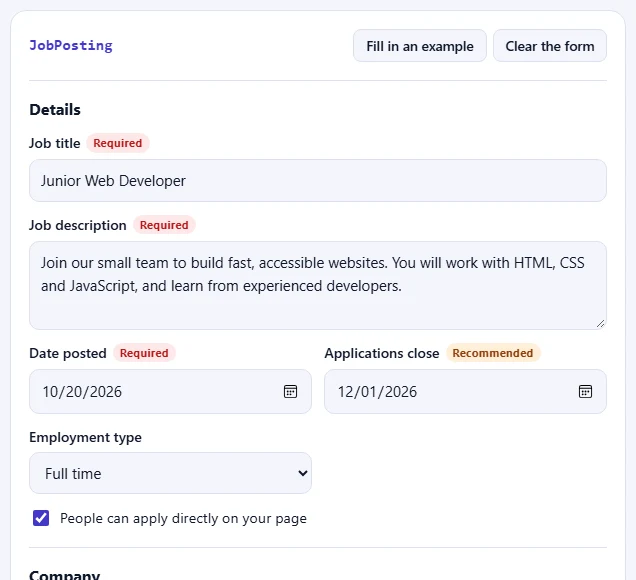The image size is (636, 580).
Task: Toggle People can apply directly checkbox
Action: pos(41,518)
